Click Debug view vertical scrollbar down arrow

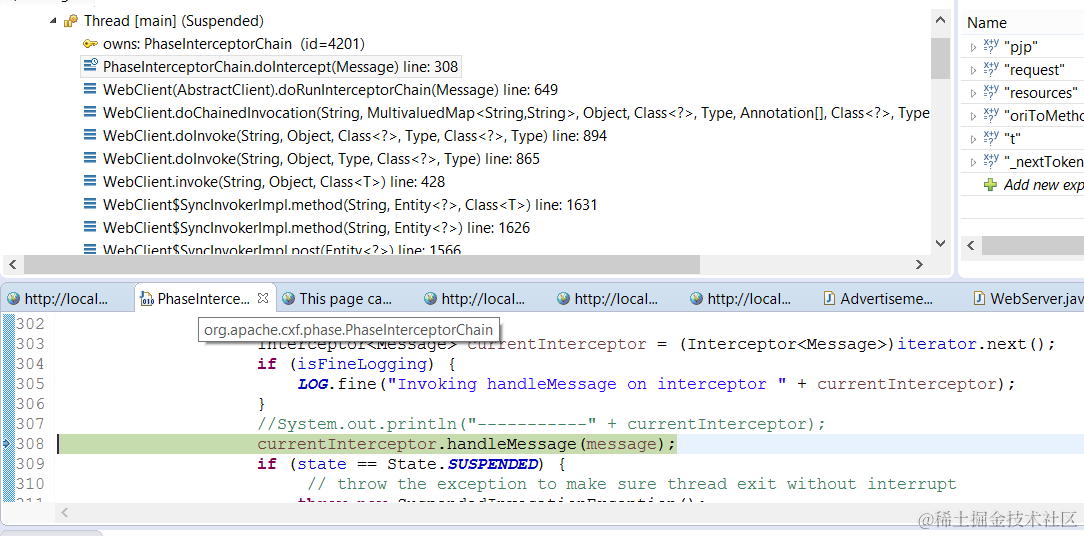(940, 243)
